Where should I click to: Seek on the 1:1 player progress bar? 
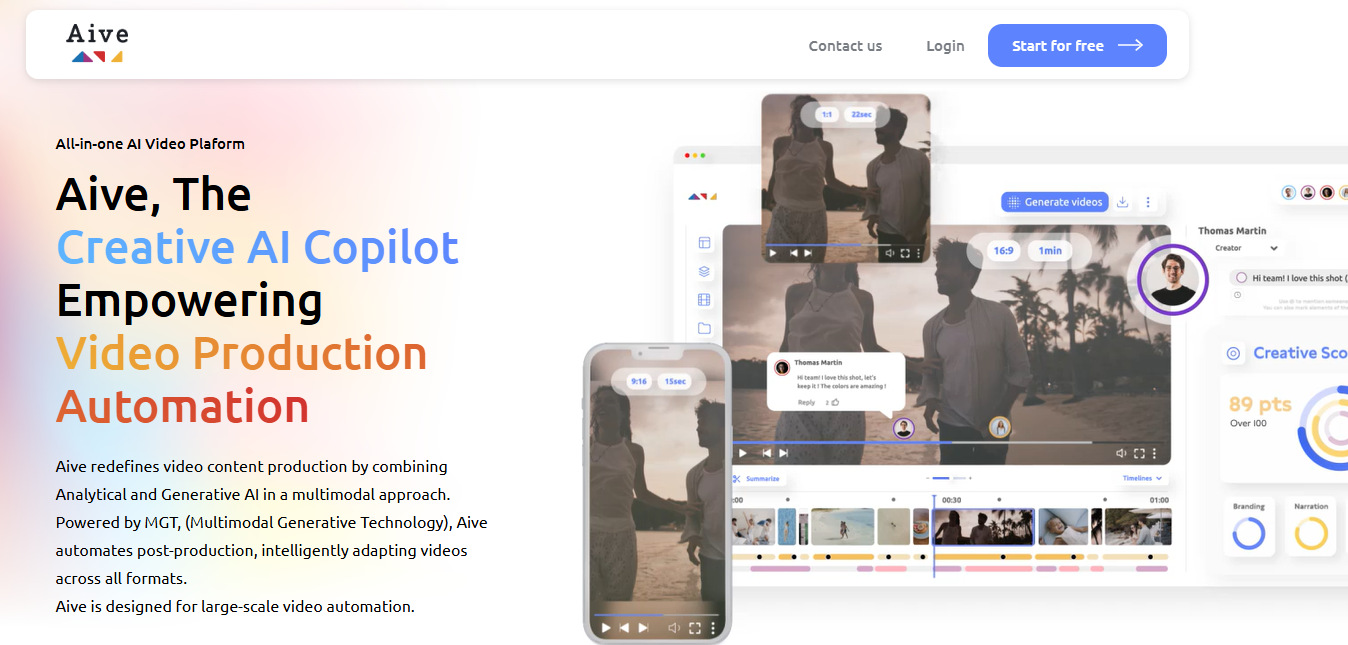[x=845, y=244]
